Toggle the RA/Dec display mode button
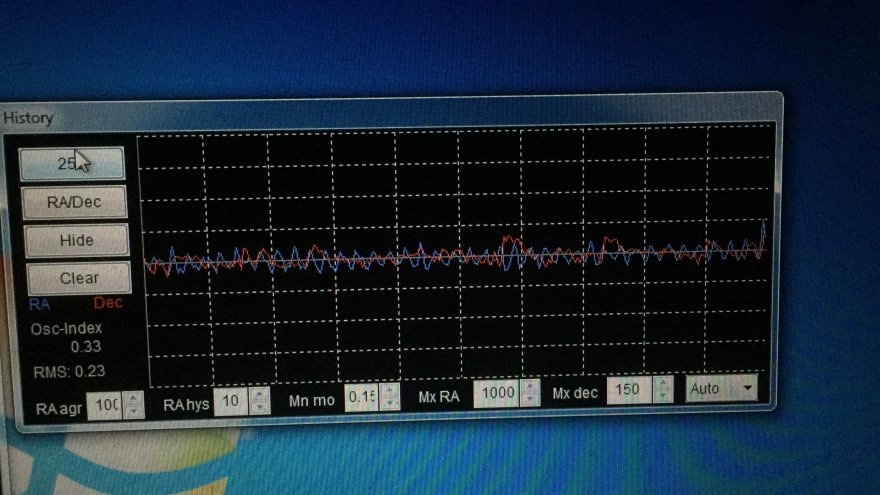 (74, 202)
